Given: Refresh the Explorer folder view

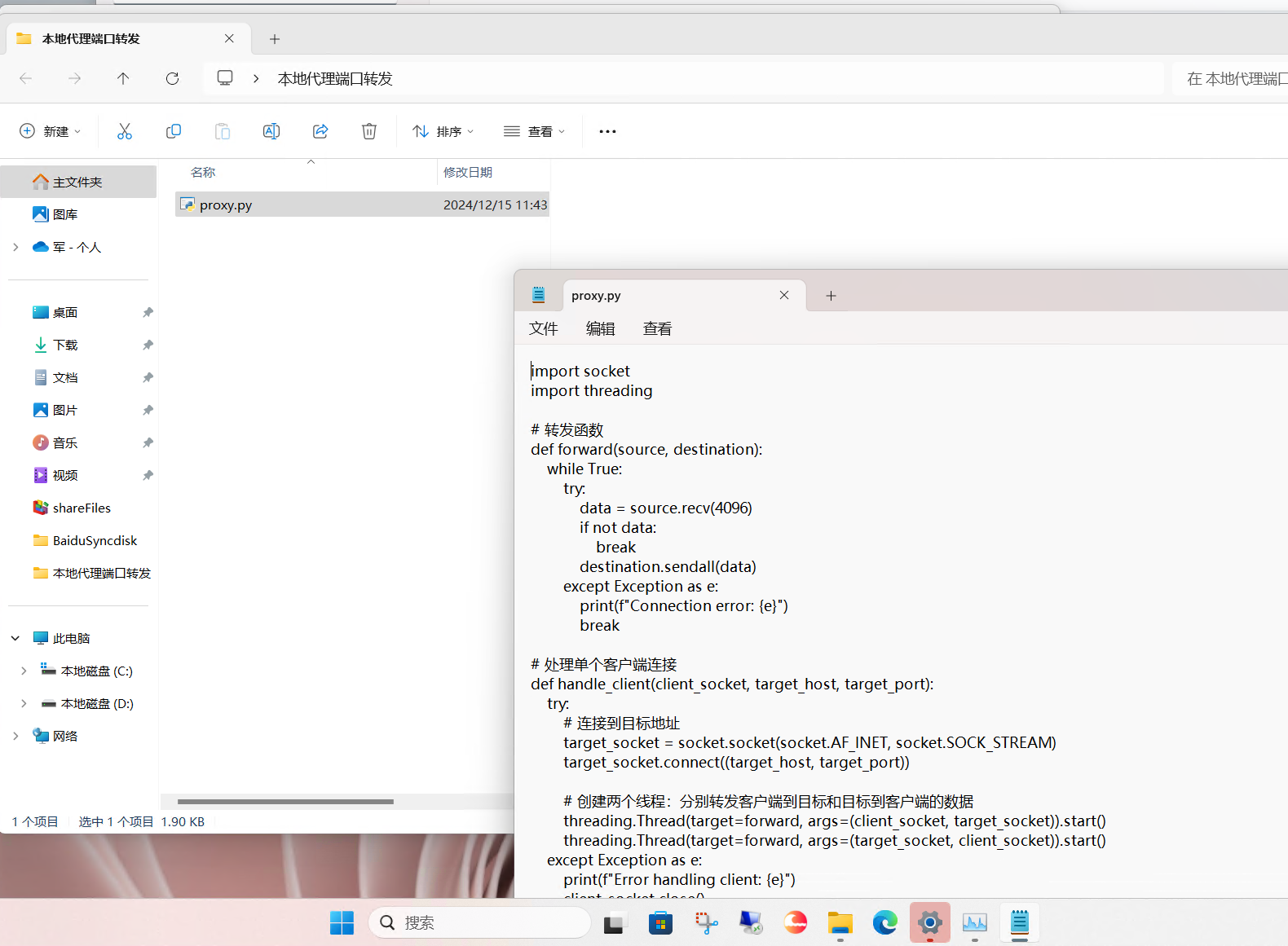Looking at the screenshot, I should coord(172,78).
